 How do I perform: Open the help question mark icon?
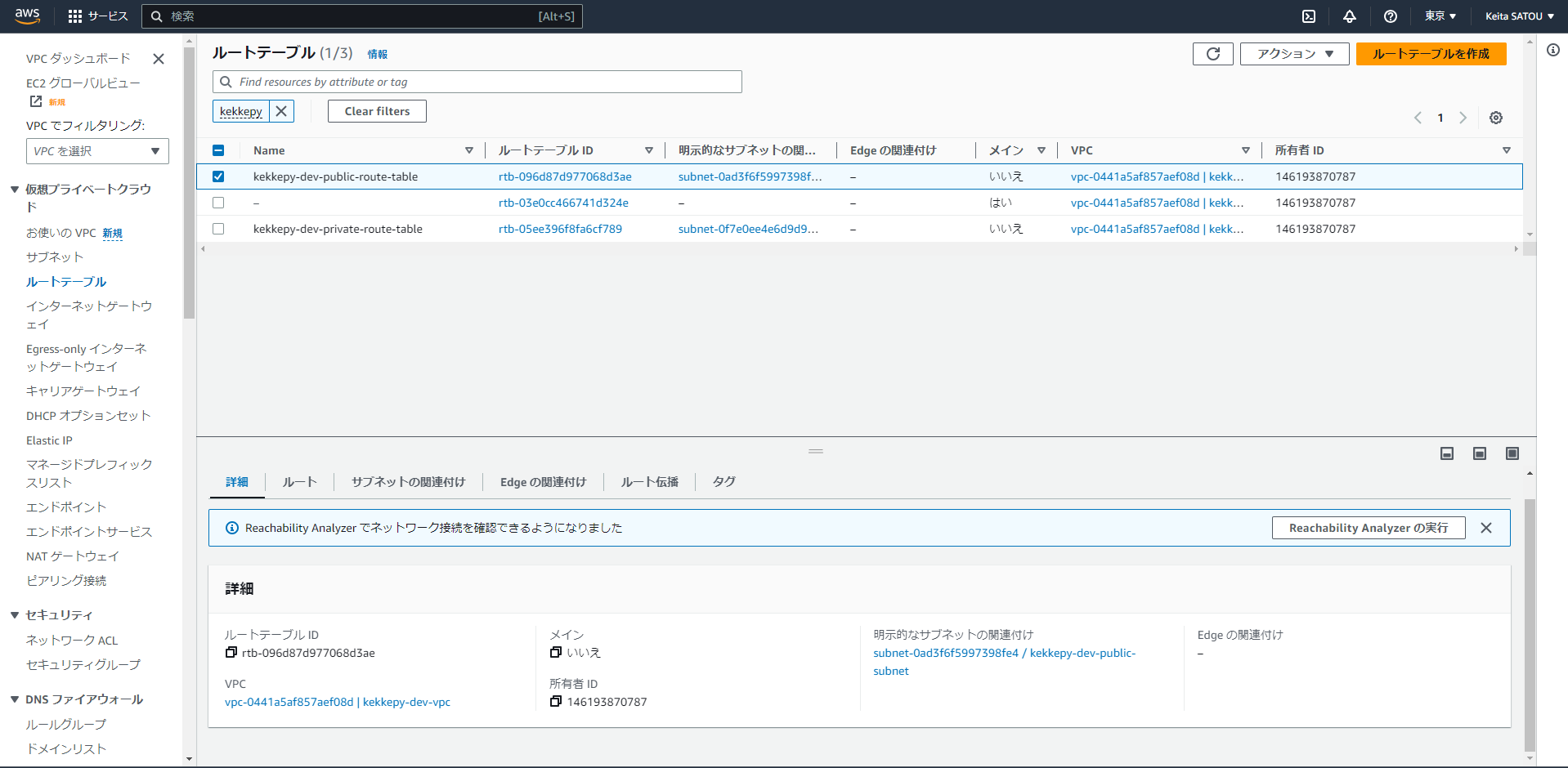coord(1391,16)
